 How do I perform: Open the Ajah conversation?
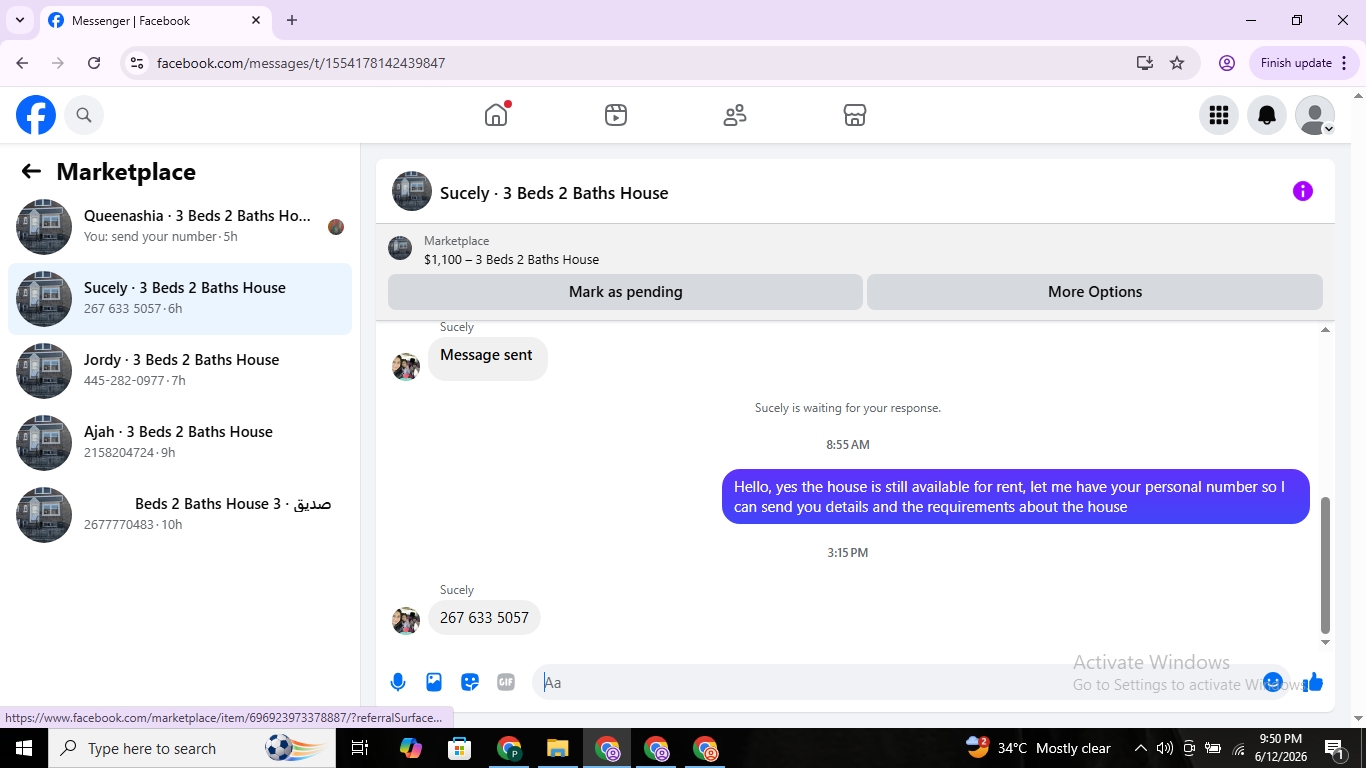click(x=180, y=443)
